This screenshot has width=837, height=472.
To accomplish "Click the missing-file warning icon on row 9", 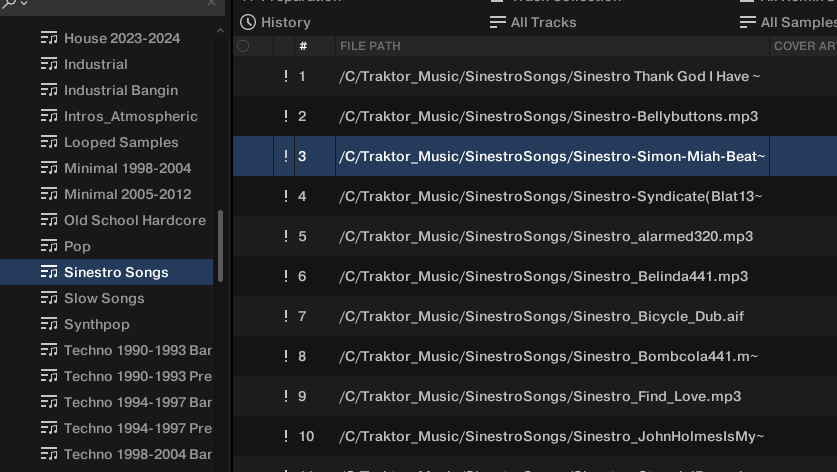I will point(286,396).
